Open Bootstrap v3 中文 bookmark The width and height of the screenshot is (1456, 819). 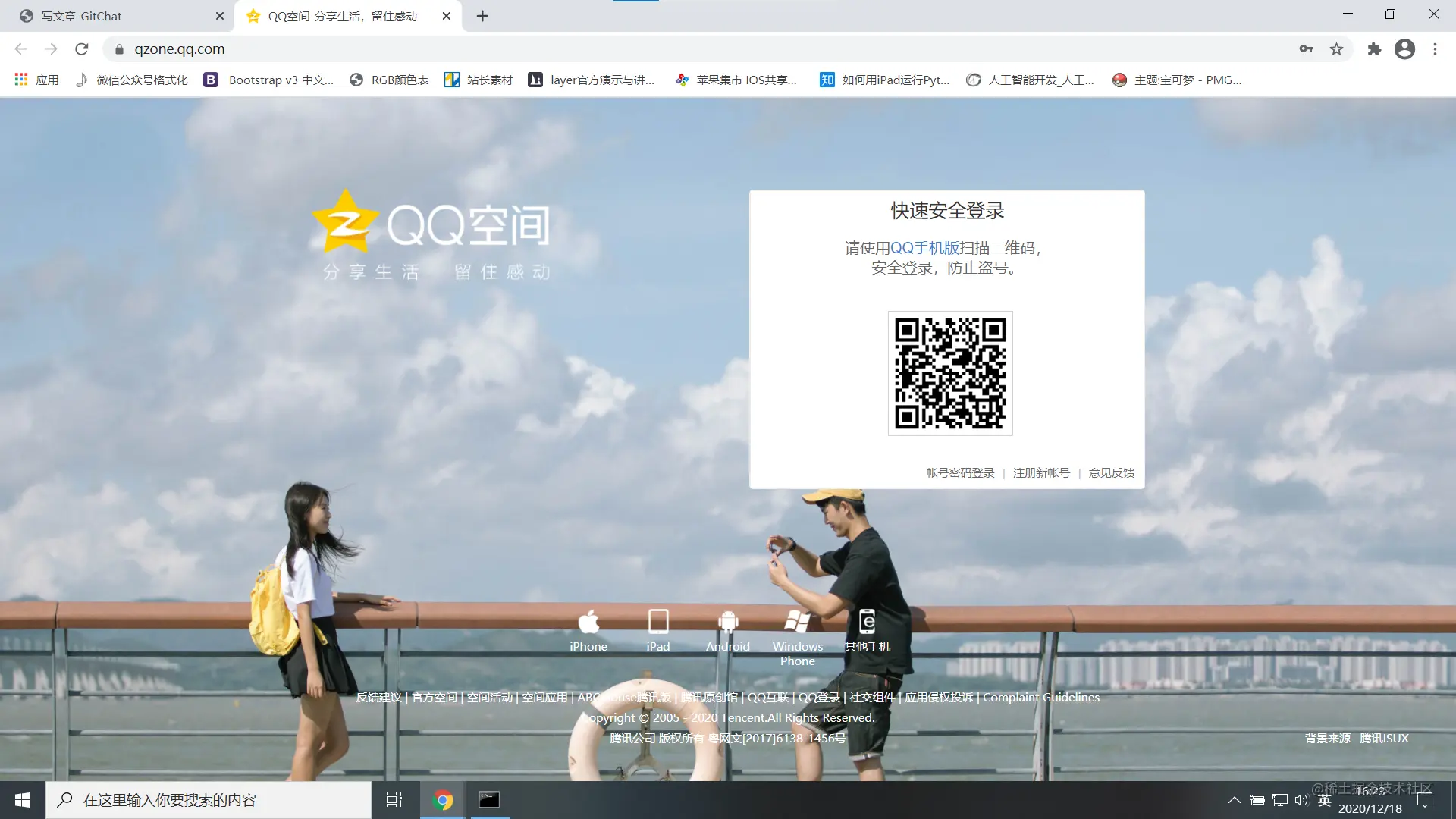pyautogui.click(x=269, y=80)
